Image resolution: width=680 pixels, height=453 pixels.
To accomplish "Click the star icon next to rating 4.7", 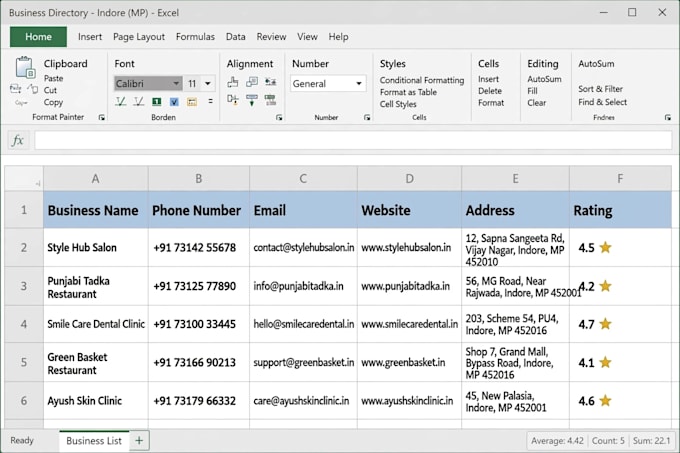I will [605, 324].
